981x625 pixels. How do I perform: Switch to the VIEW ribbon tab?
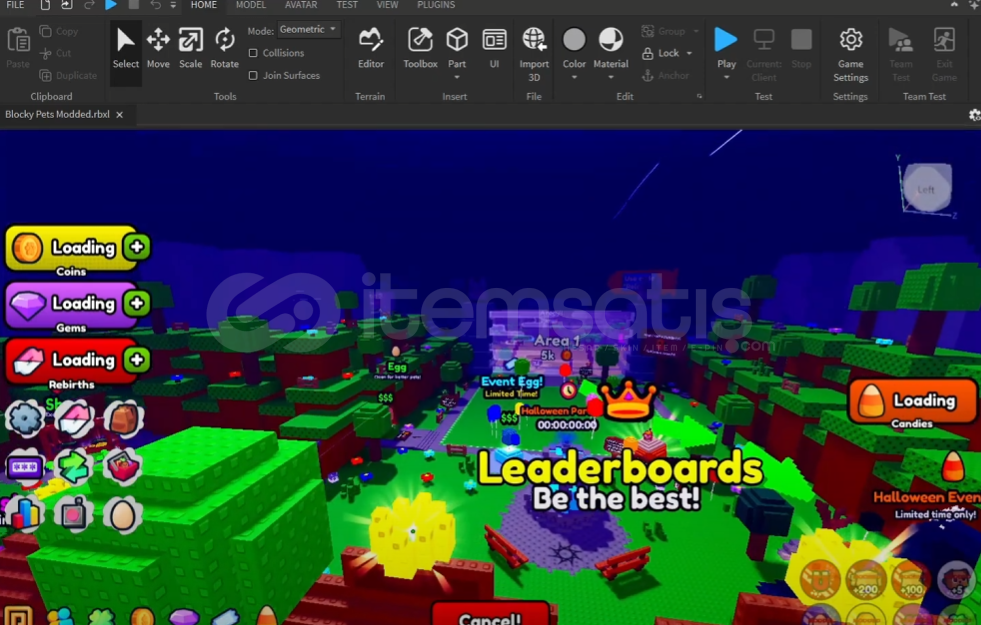(387, 5)
